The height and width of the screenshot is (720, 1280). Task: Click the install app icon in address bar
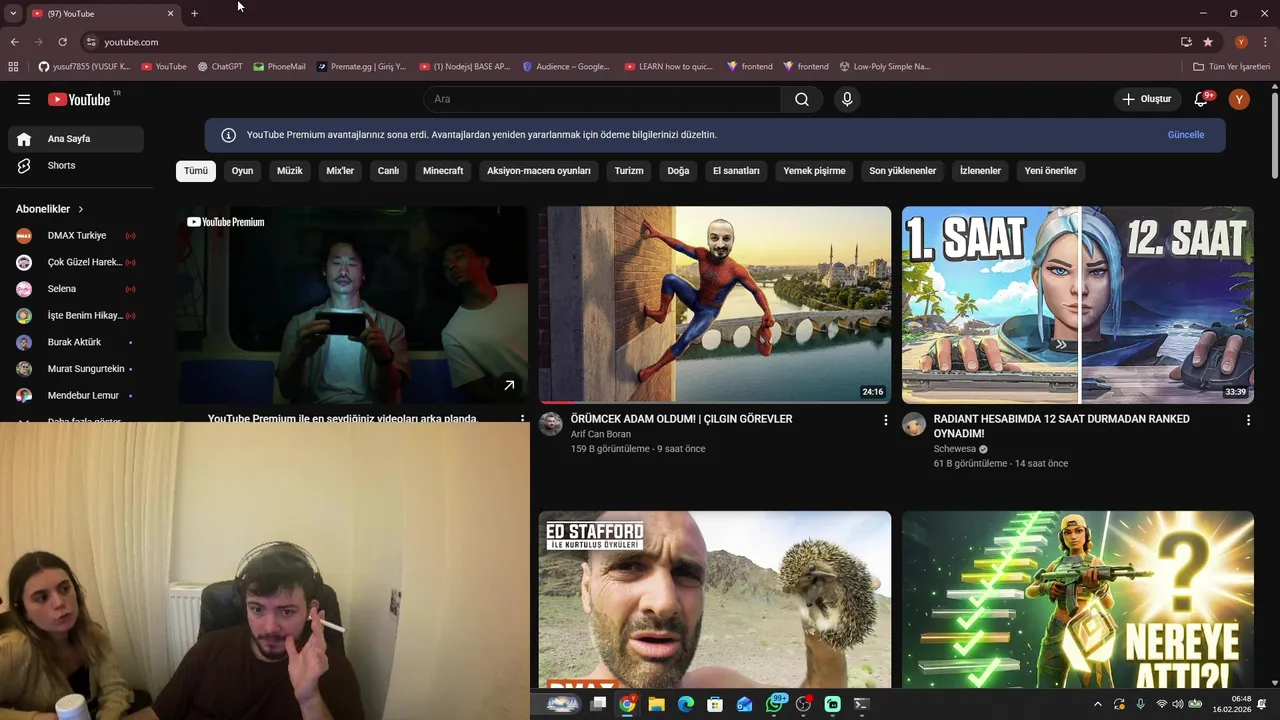coord(1186,42)
